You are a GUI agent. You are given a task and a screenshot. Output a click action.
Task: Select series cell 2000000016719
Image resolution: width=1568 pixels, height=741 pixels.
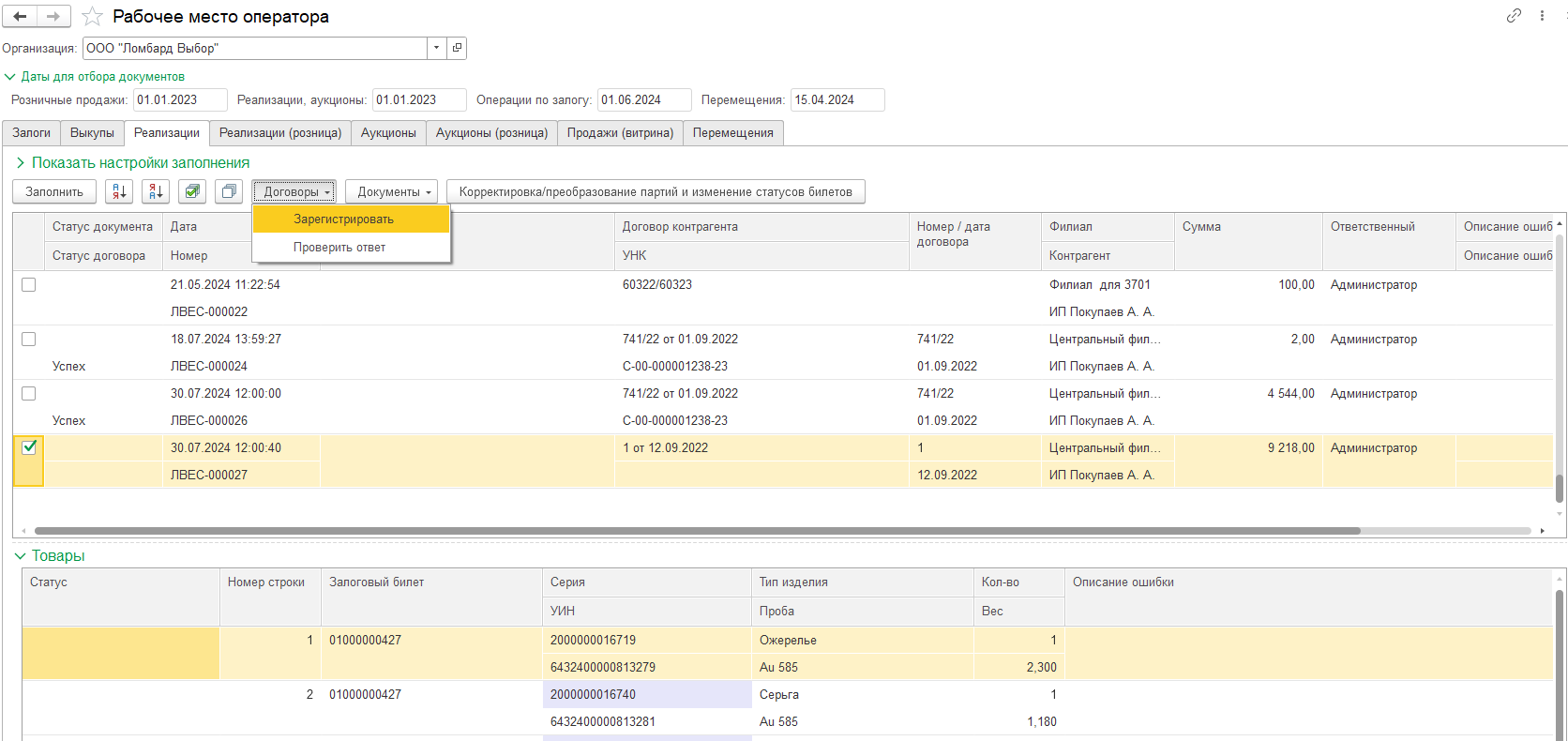(x=647, y=640)
